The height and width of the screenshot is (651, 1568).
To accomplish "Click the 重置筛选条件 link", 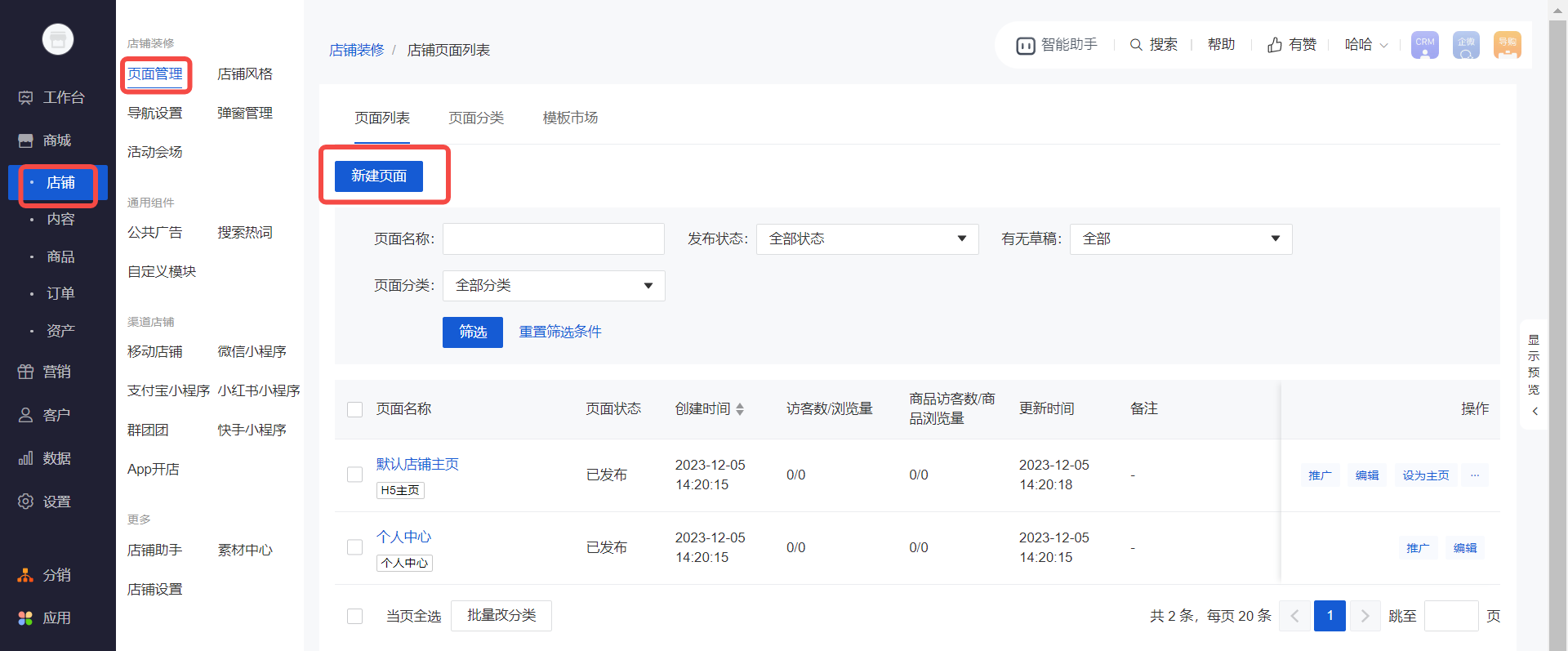I will pos(560,332).
